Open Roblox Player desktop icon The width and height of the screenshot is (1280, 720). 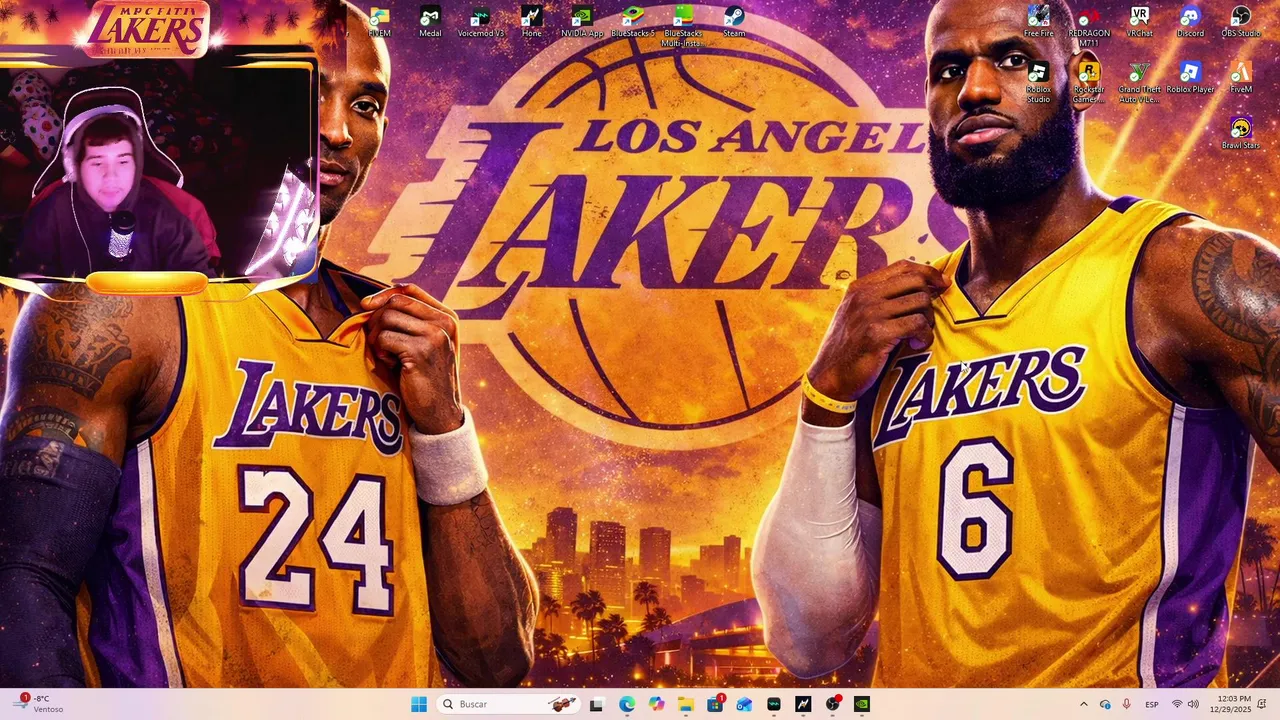(1190, 78)
